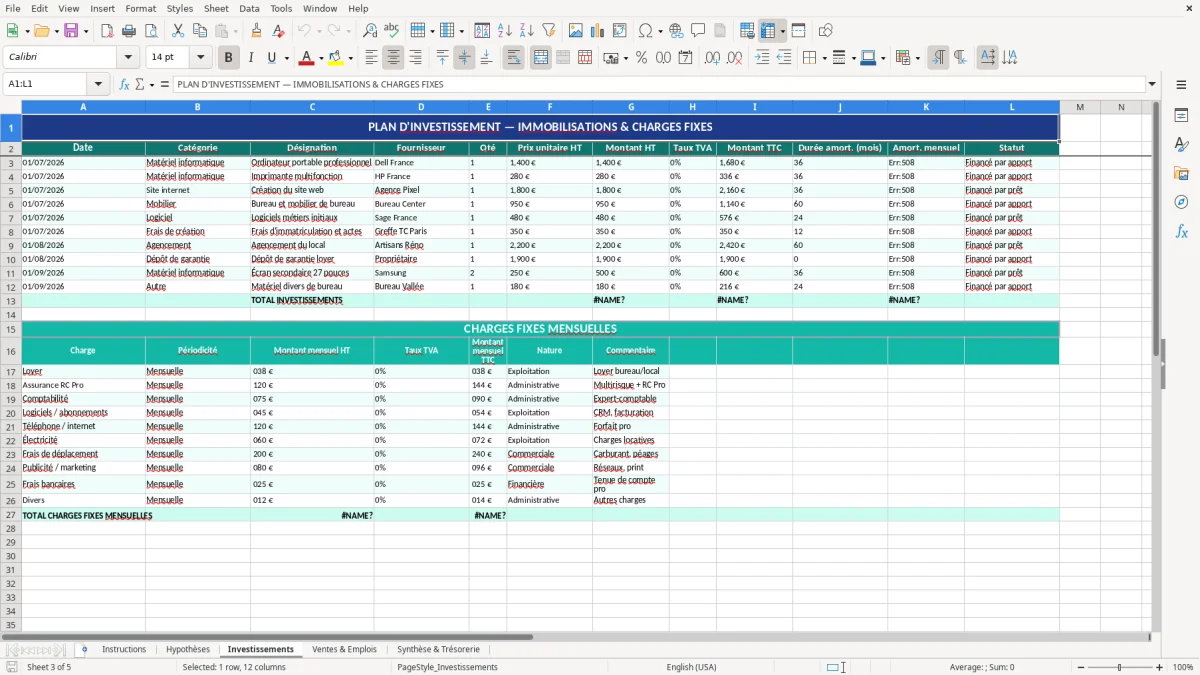The height and width of the screenshot is (675, 1200).
Task: Cut the selection with the scissors icon
Action: [x=178, y=31]
